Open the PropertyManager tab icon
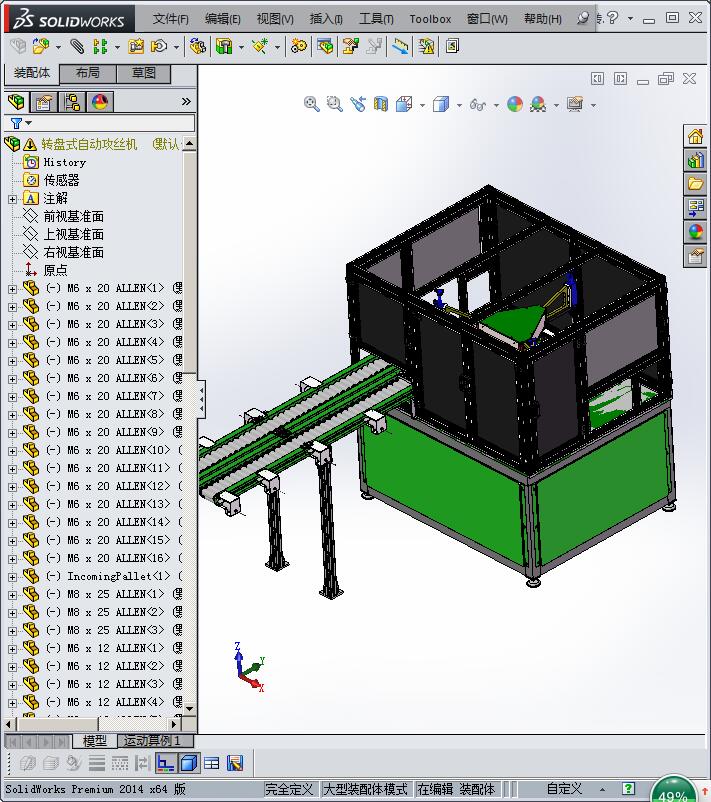The height and width of the screenshot is (802, 711). pyautogui.click(x=44, y=102)
